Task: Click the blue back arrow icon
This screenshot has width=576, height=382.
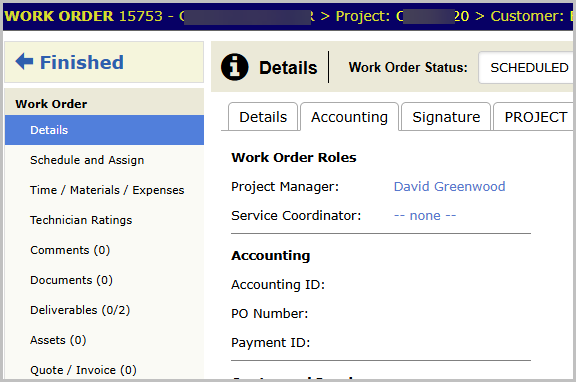Action: coord(24,61)
